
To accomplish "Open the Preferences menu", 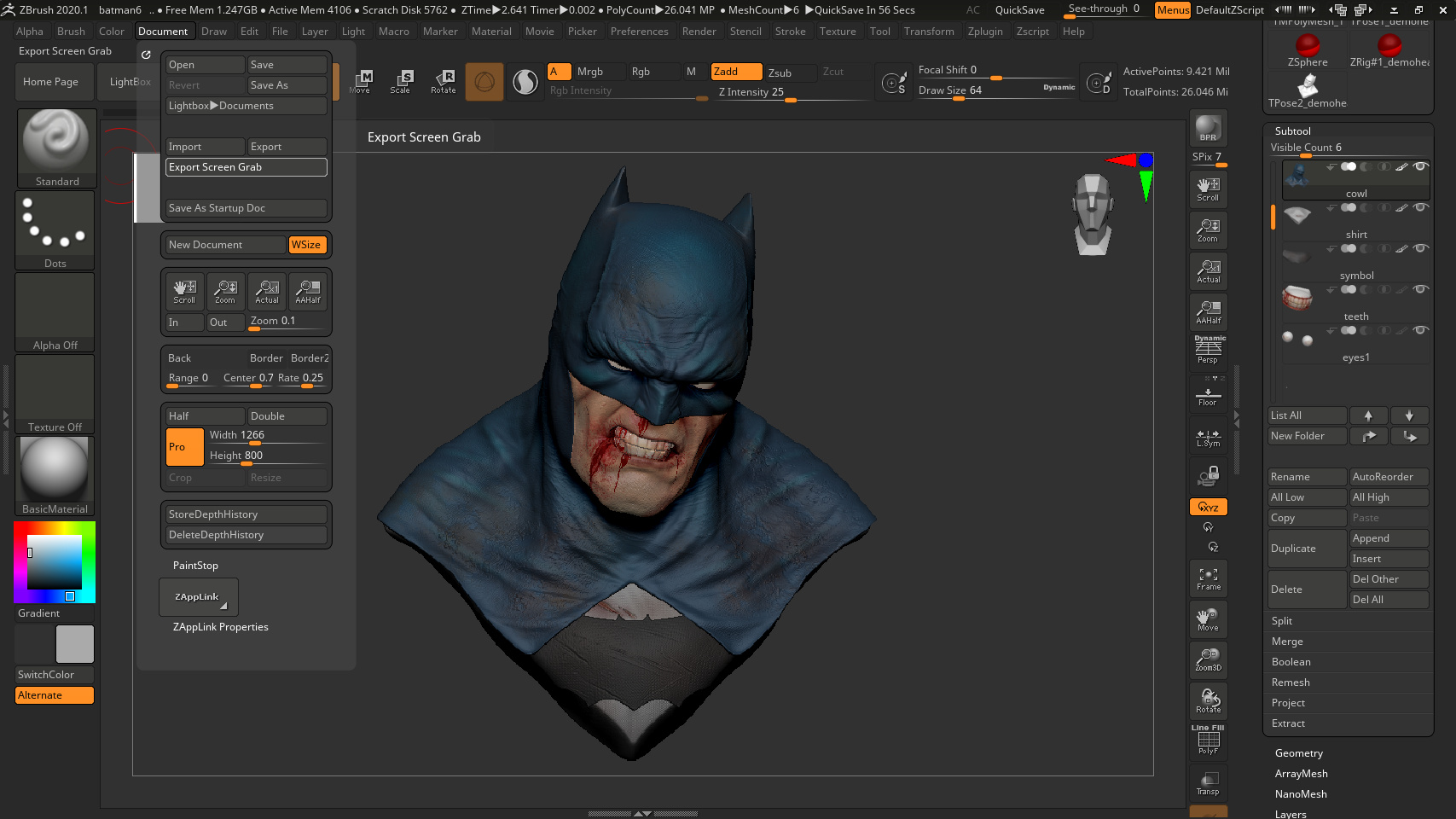I will [x=639, y=32].
